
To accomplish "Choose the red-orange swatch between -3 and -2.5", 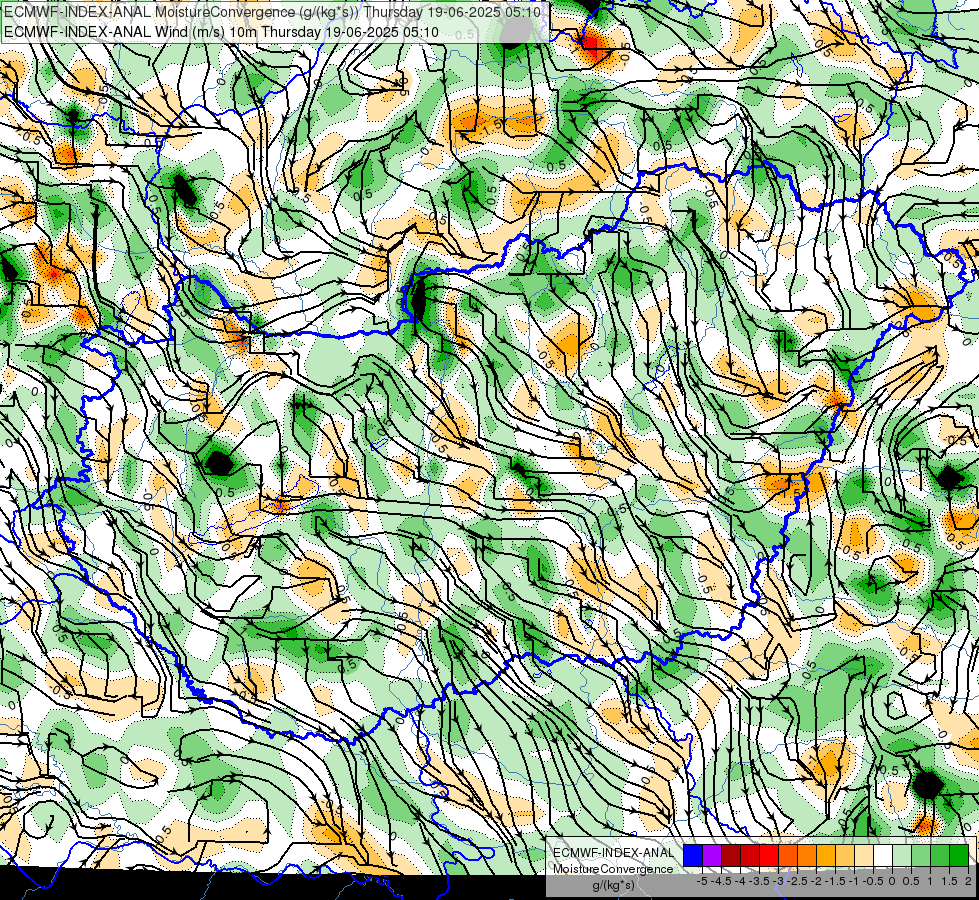I will tap(788, 856).
